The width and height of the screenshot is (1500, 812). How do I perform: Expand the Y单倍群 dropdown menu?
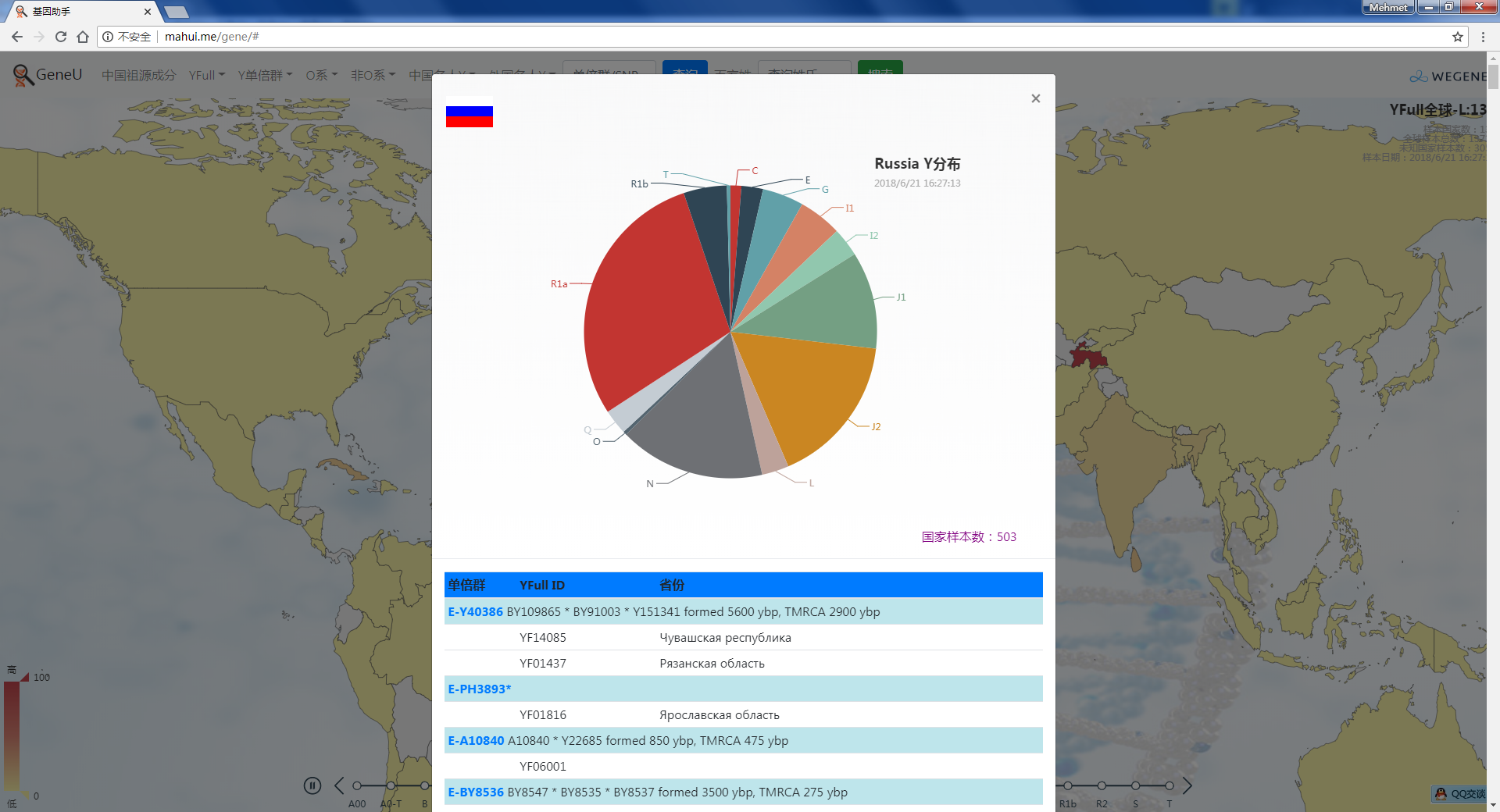tap(265, 75)
